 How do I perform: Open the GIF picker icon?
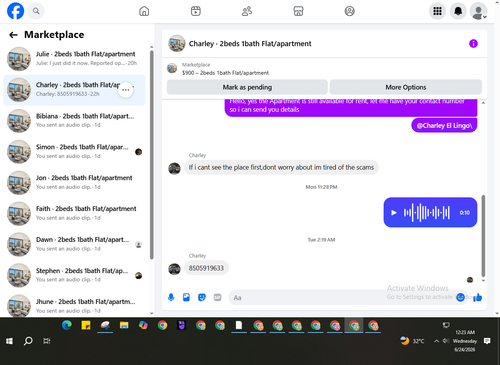[217, 297]
